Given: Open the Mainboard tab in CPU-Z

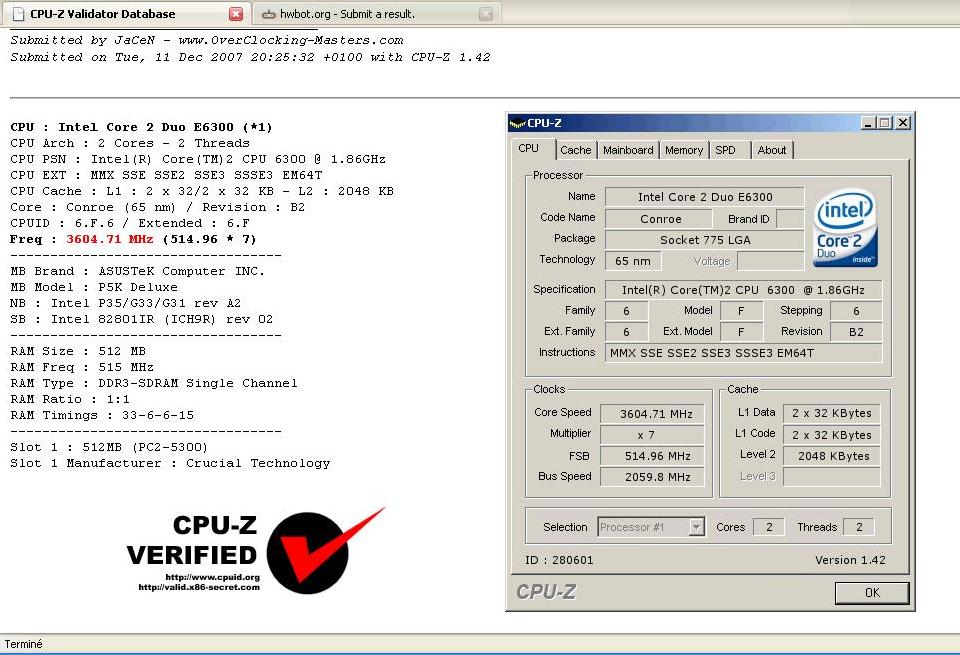Looking at the screenshot, I should point(628,150).
